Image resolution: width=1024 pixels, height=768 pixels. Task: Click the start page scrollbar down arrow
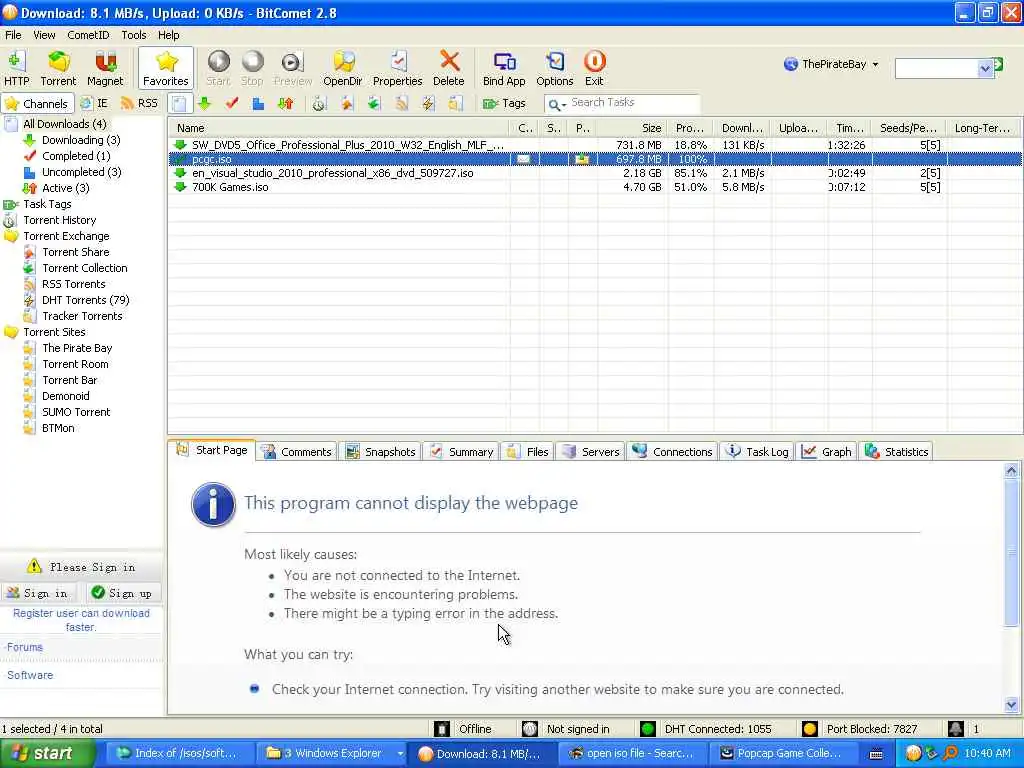(1011, 705)
